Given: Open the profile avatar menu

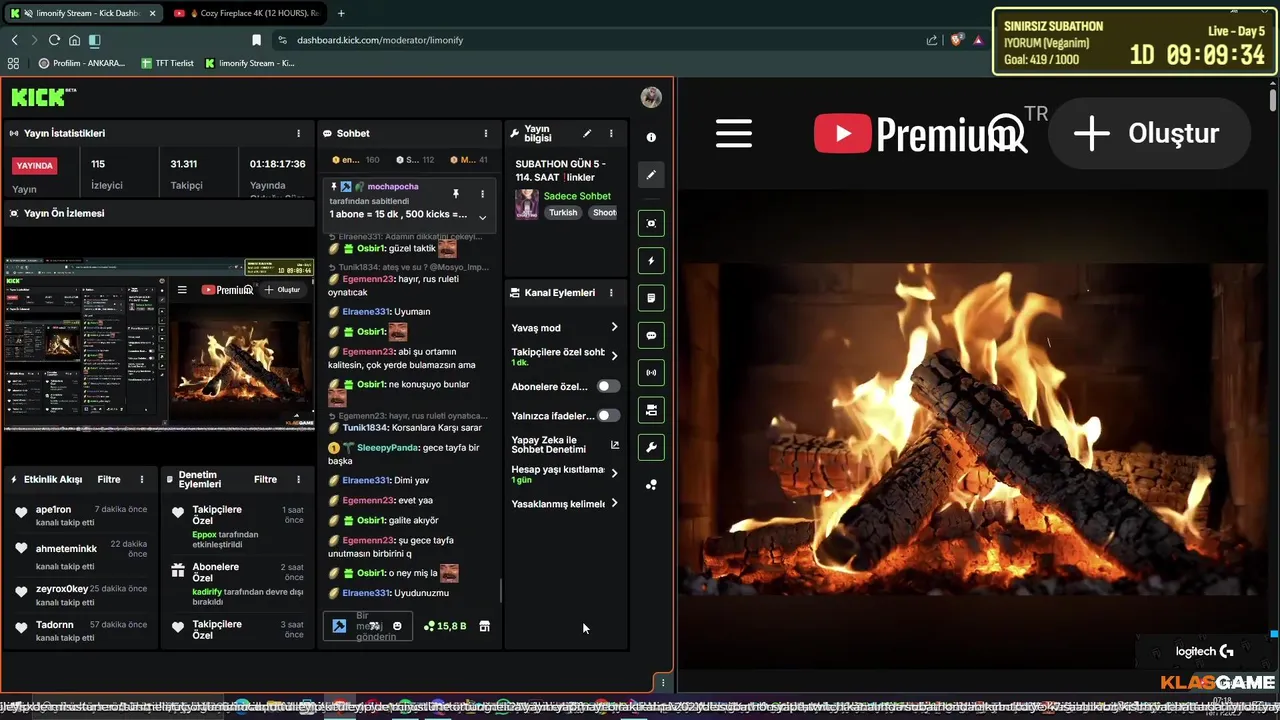Looking at the screenshot, I should click(x=651, y=97).
